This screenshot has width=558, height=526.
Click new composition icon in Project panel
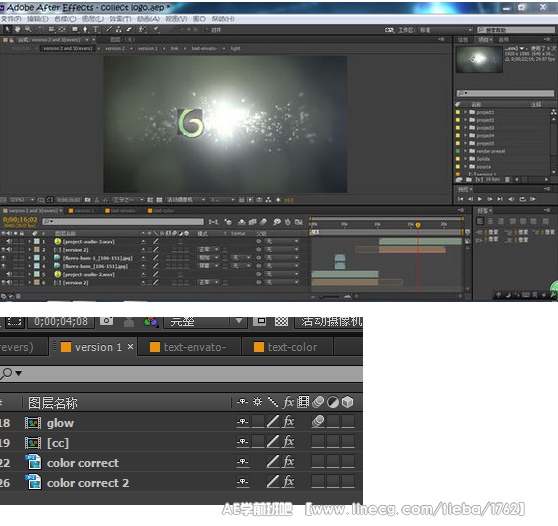pos(480,180)
